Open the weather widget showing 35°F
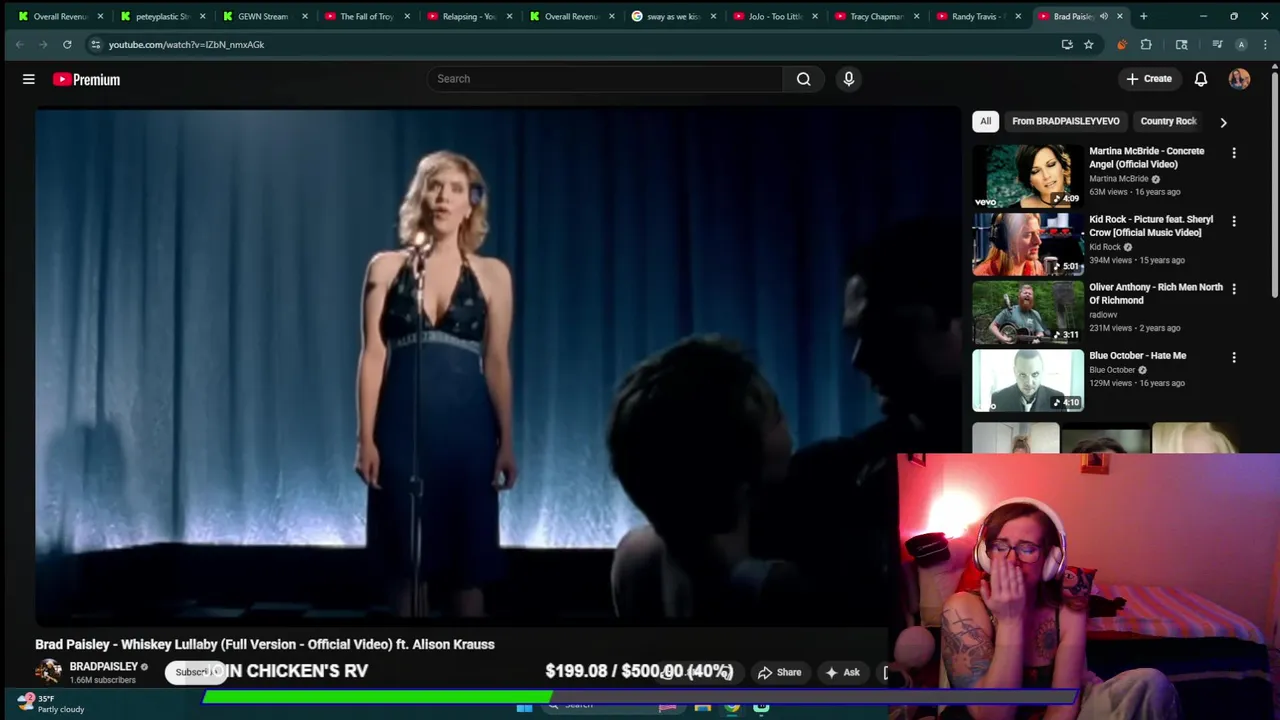1280x720 pixels. [50, 704]
